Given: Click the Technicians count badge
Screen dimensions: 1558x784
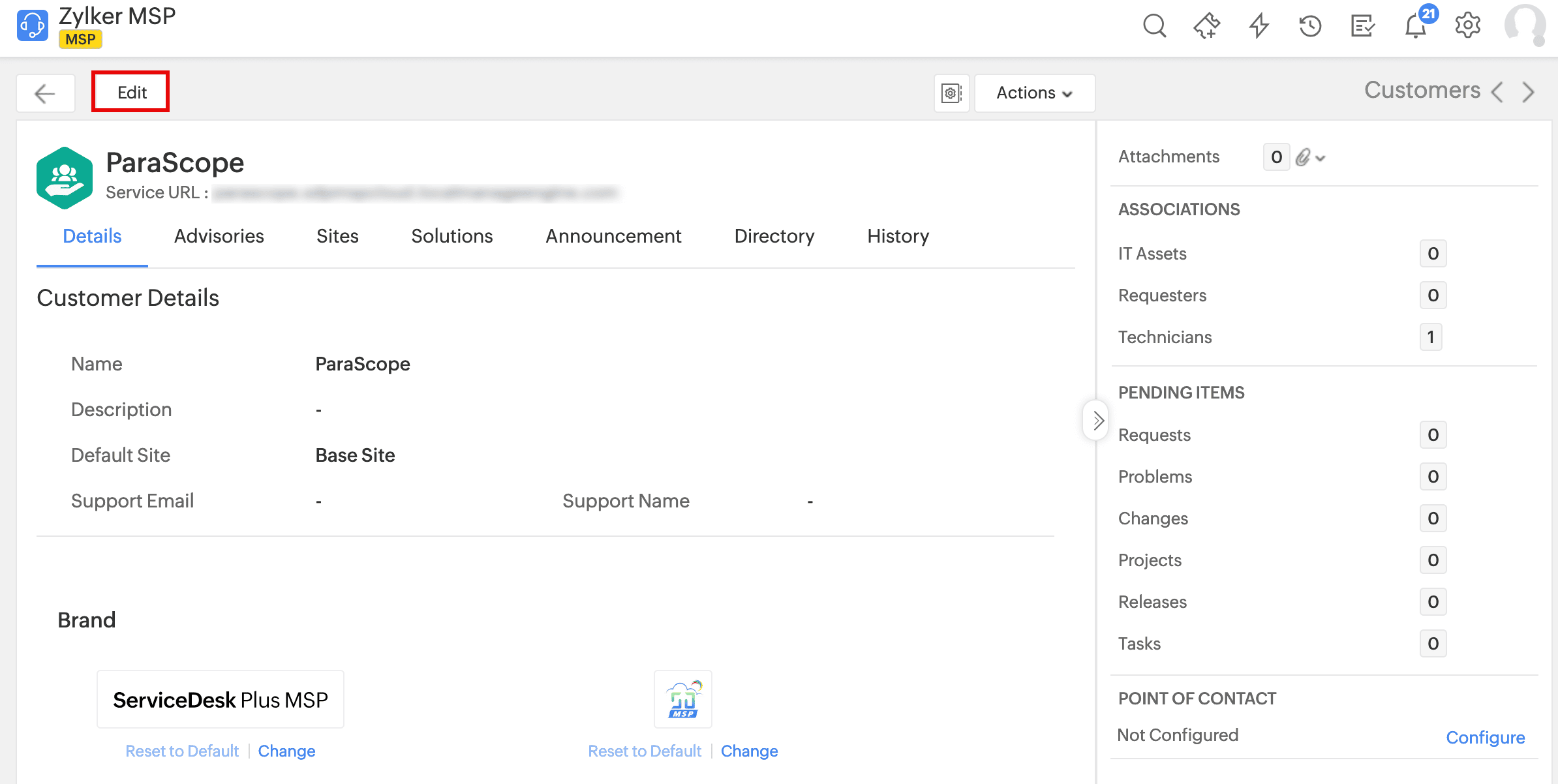Looking at the screenshot, I should [x=1430, y=337].
